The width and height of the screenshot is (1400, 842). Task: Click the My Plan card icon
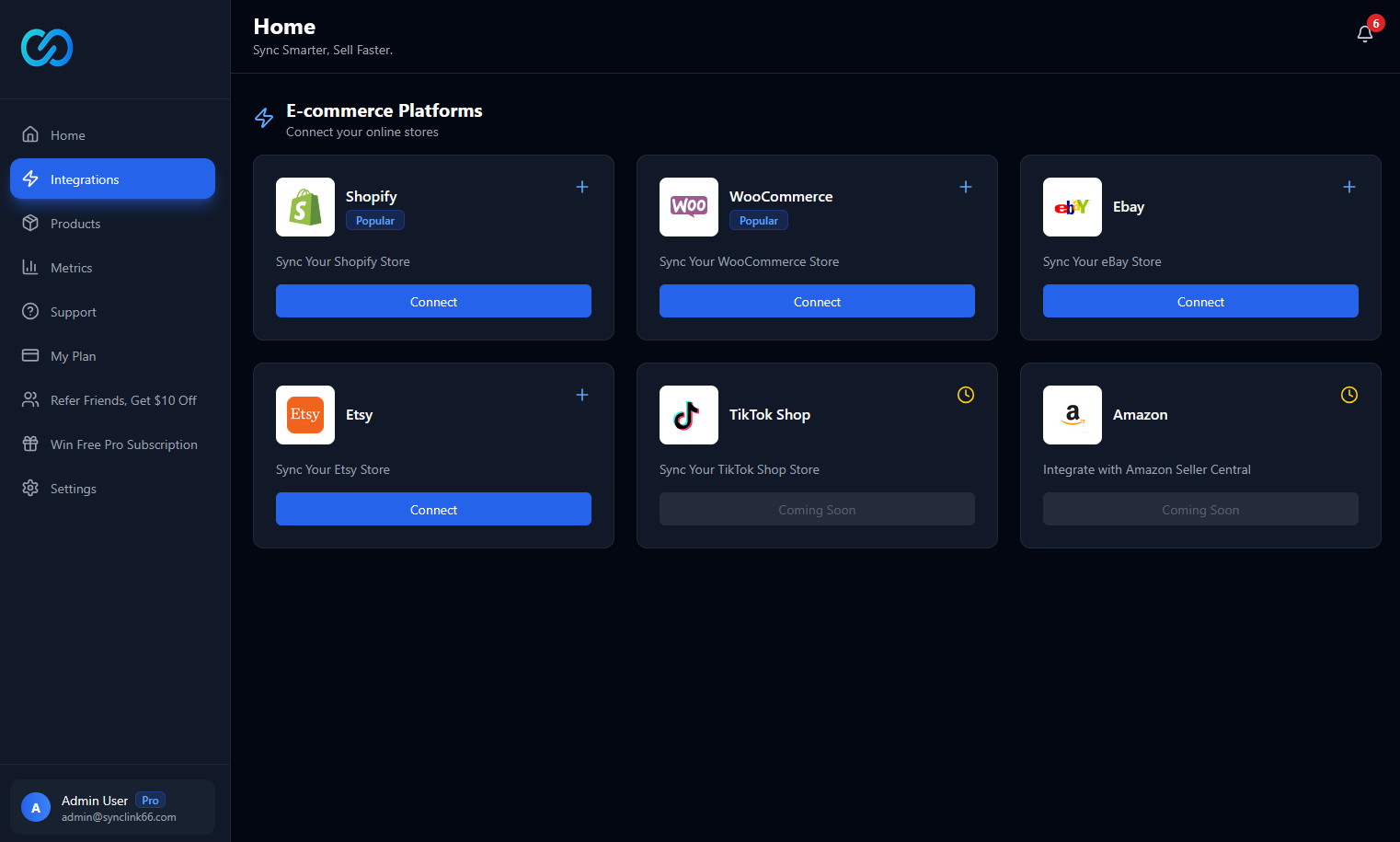coord(30,355)
